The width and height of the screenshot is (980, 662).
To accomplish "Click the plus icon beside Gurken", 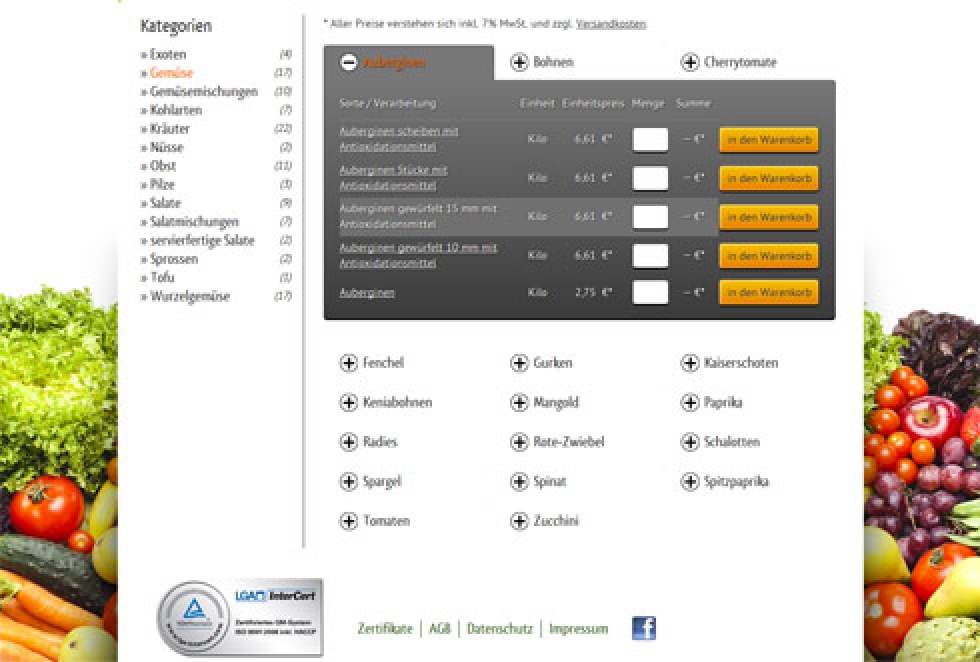I will pyautogui.click(x=519, y=363).
